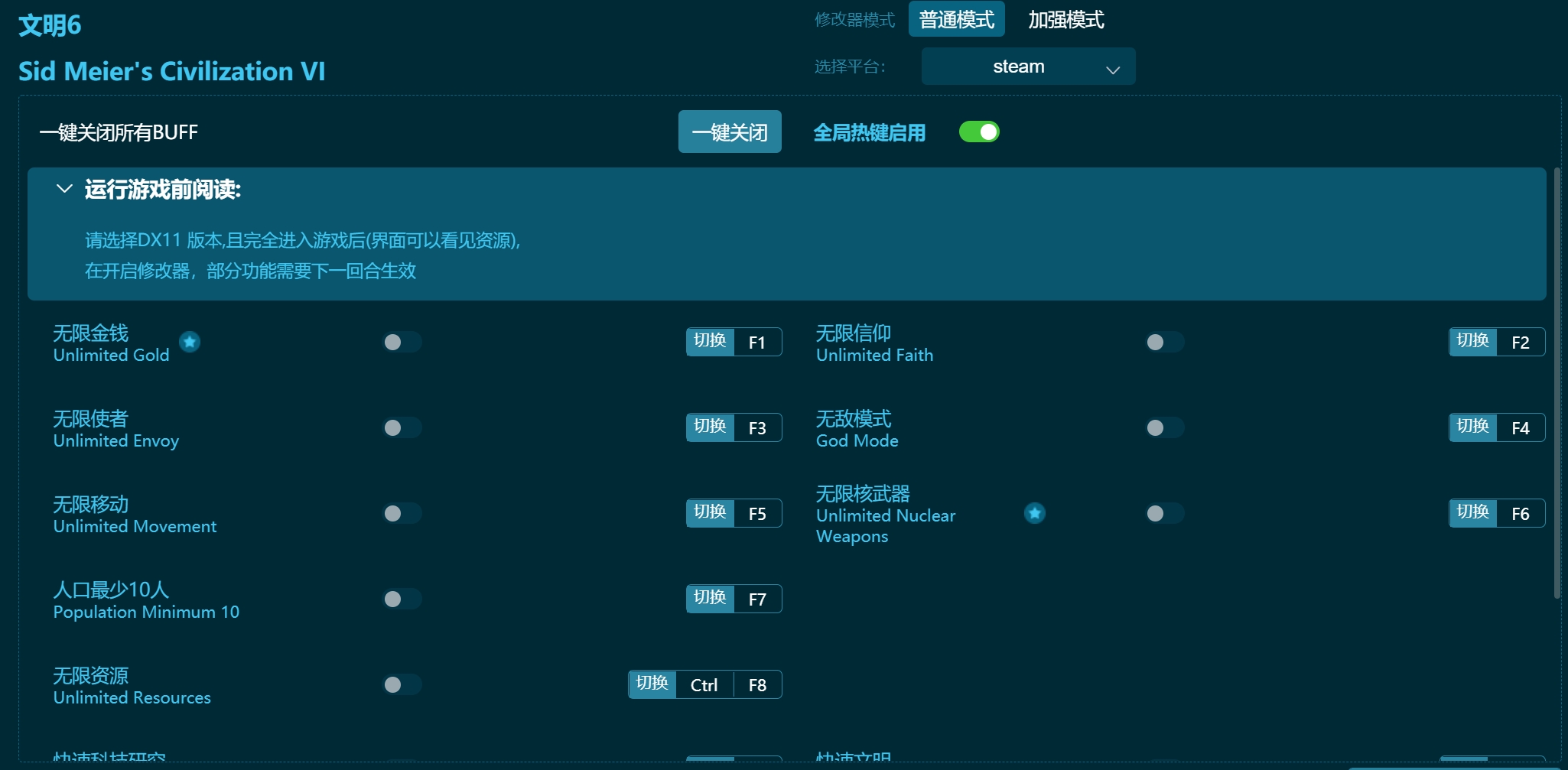Click 切换 button for F5 hotkey
Screen dimensions: 1568x770
[x=711, y=513]
